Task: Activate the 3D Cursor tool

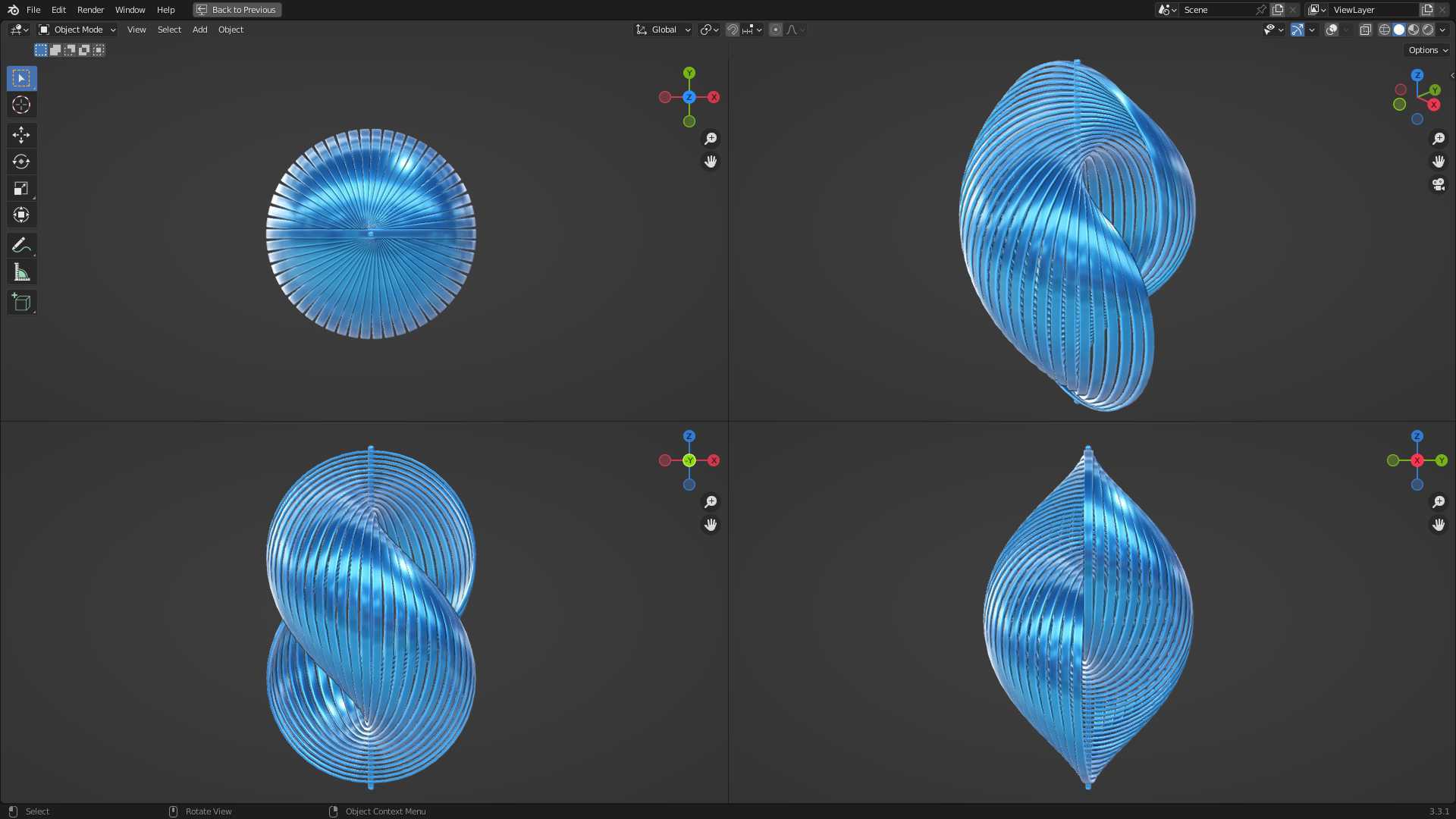Action: coord(21,105)
